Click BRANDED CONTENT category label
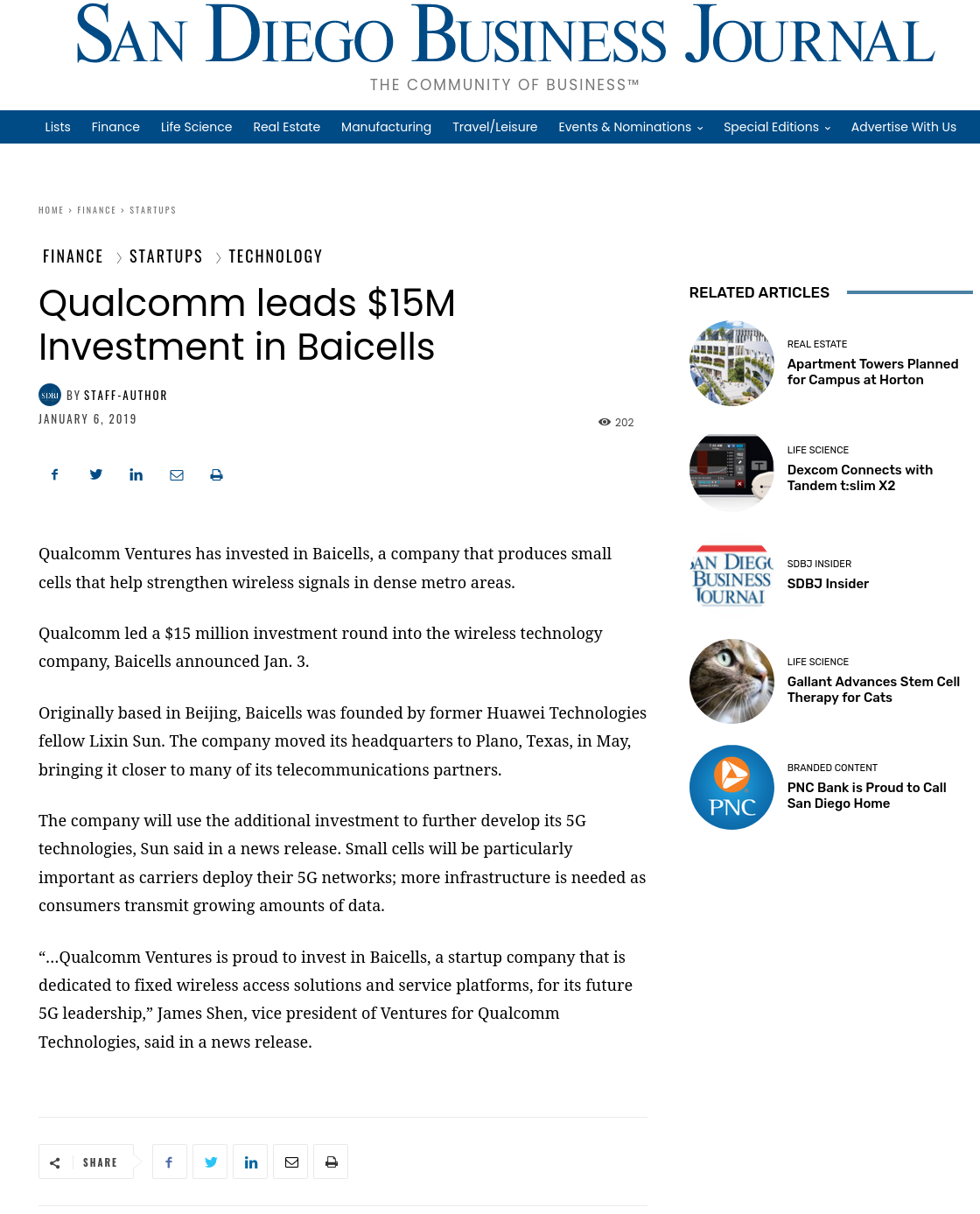Viewport: 980px width, 1214px height. pos(832,768)
